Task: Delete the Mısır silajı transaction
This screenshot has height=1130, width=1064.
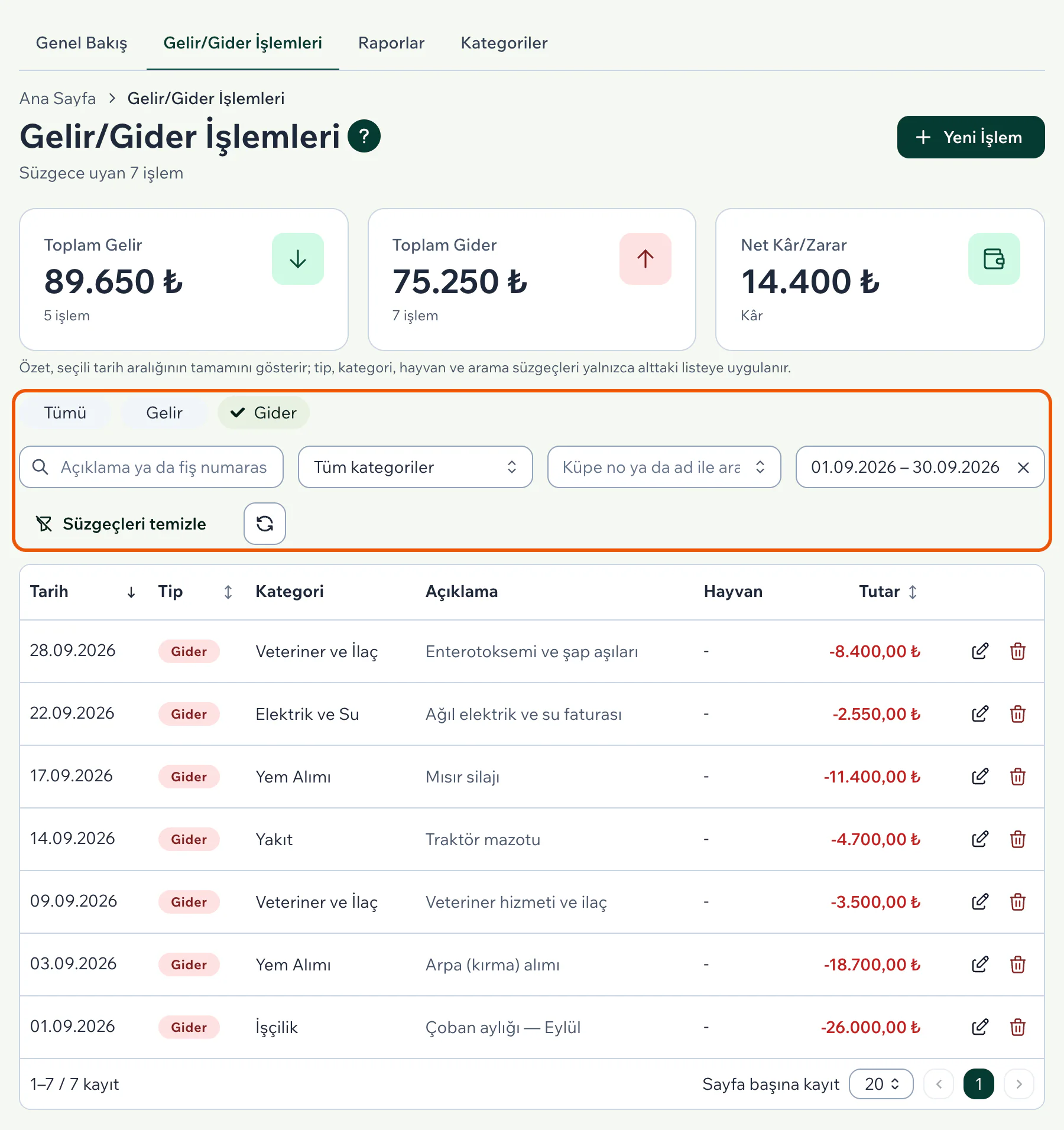Action: [x=1017, y=777]
